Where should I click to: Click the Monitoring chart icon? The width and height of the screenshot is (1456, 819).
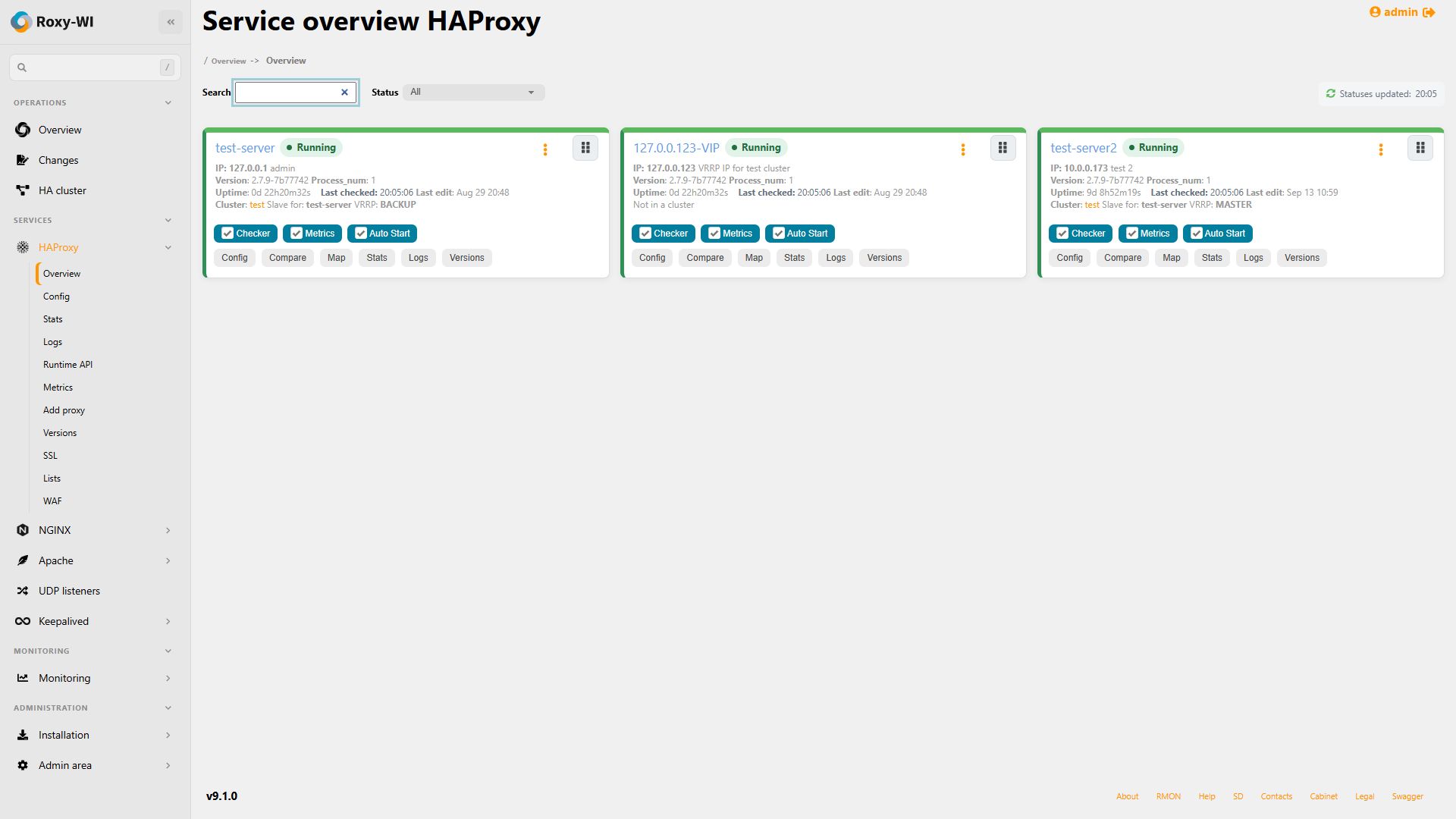point(23,678)
